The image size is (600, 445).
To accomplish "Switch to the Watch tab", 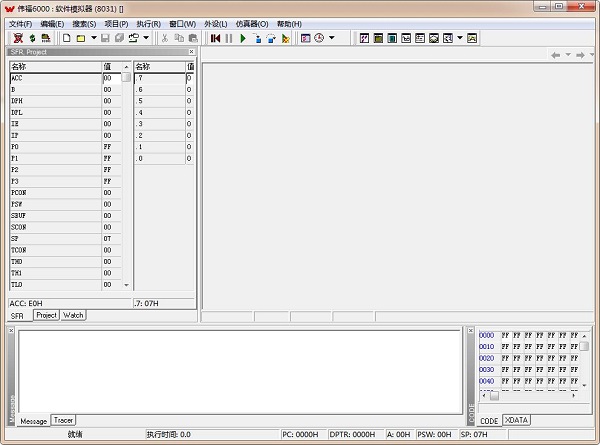I will tap(73, 315).
